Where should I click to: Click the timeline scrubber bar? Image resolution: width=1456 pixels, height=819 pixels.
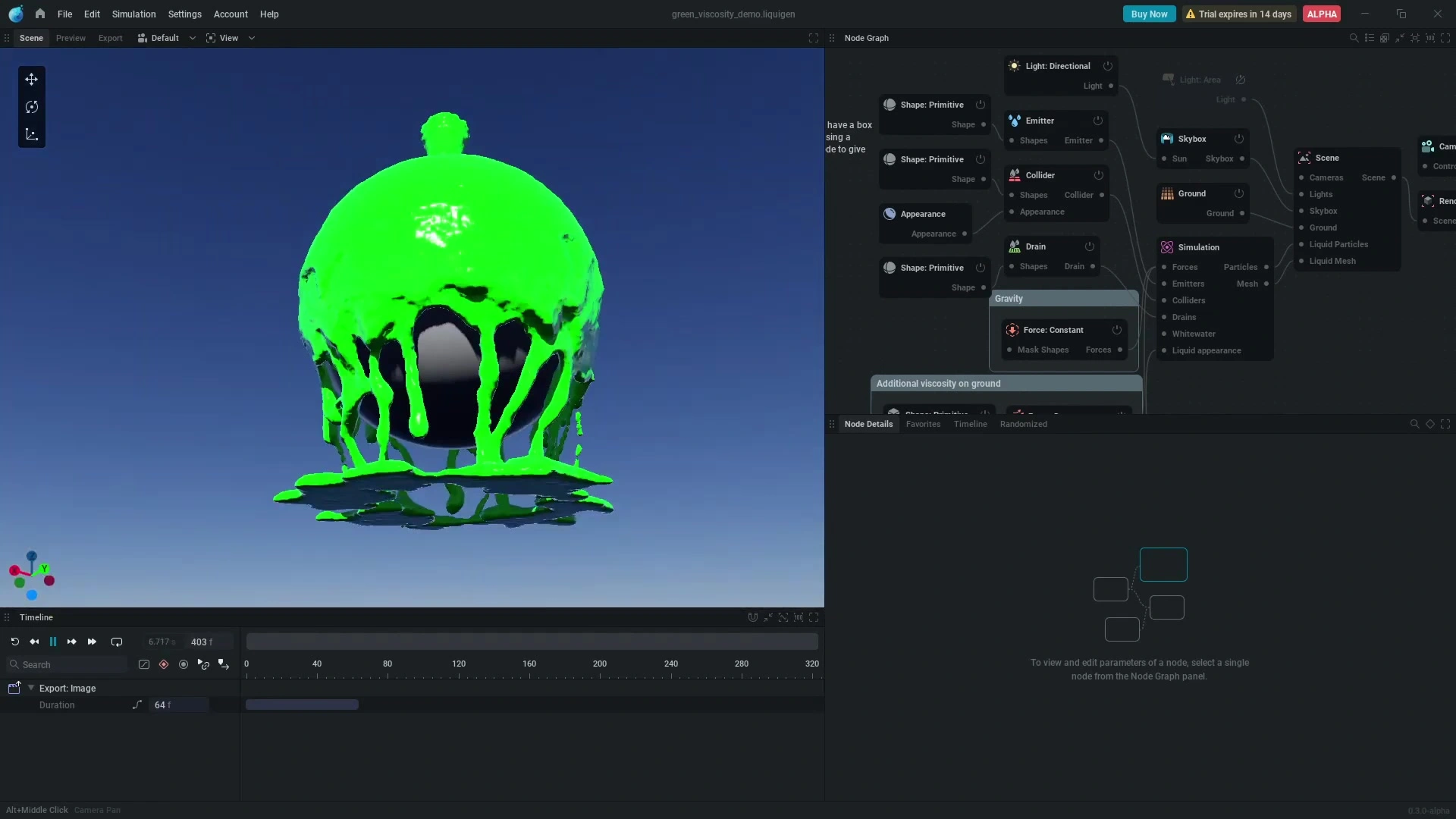point(532,642)
